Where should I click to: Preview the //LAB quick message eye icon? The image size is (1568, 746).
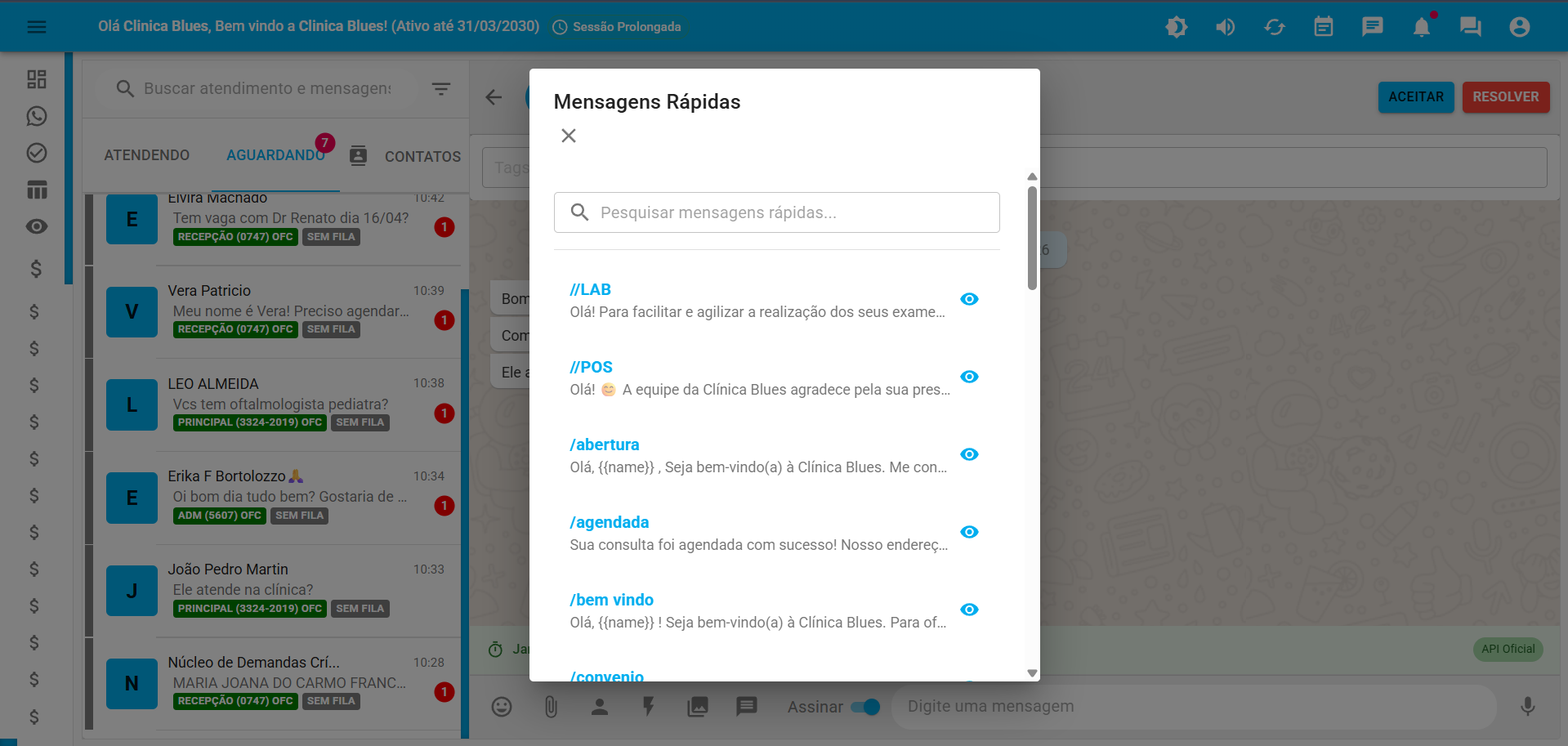tap(969, 299)
